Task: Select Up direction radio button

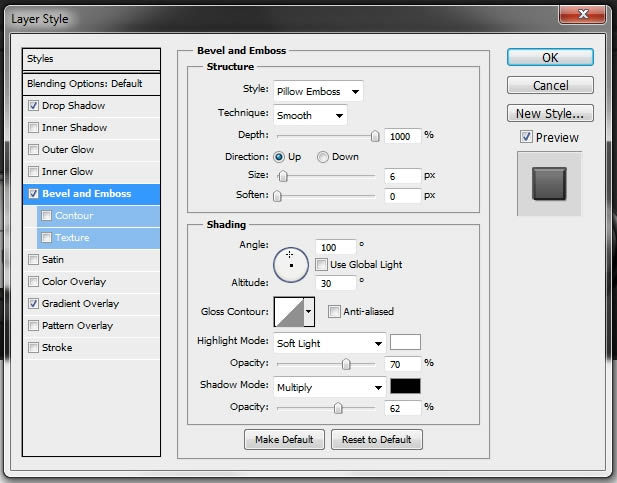Action: pyautogui.click(x=279, y=157)
